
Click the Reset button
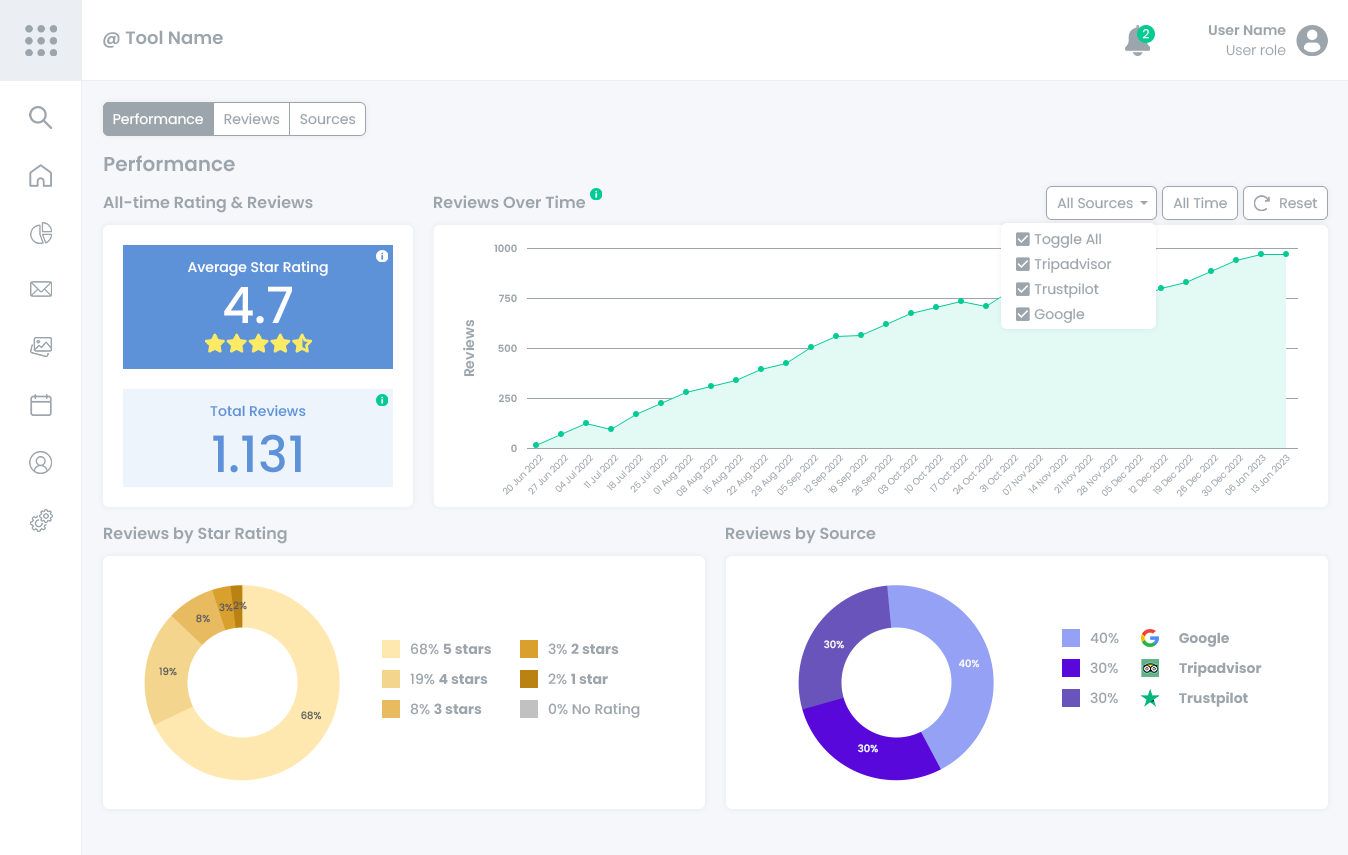tap(1285, 203)
